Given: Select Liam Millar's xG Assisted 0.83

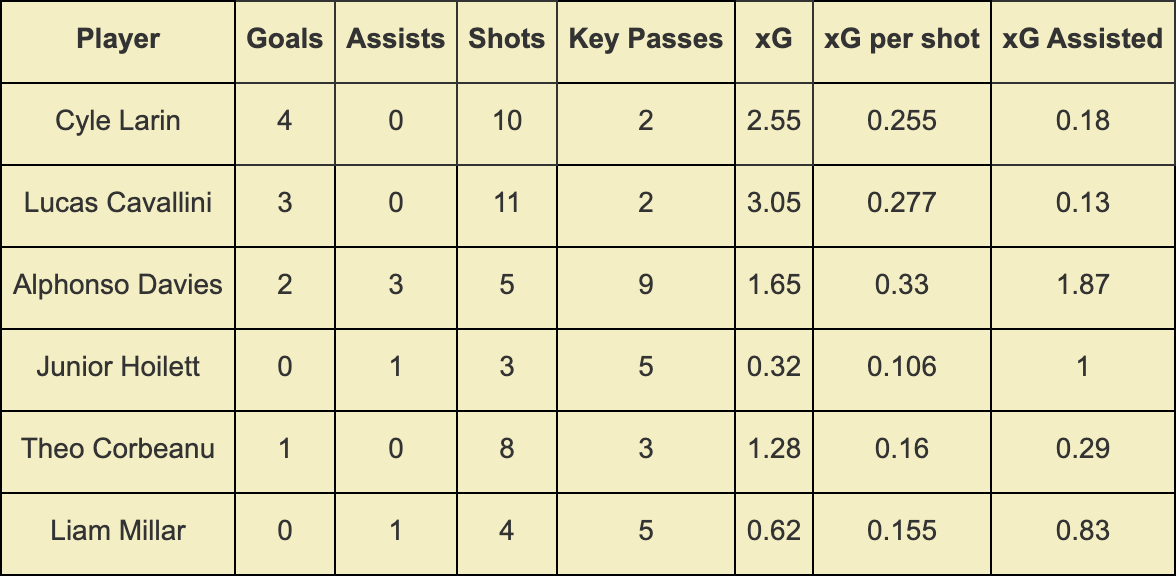Looking at the screenshot, I should click(1083, 530).
